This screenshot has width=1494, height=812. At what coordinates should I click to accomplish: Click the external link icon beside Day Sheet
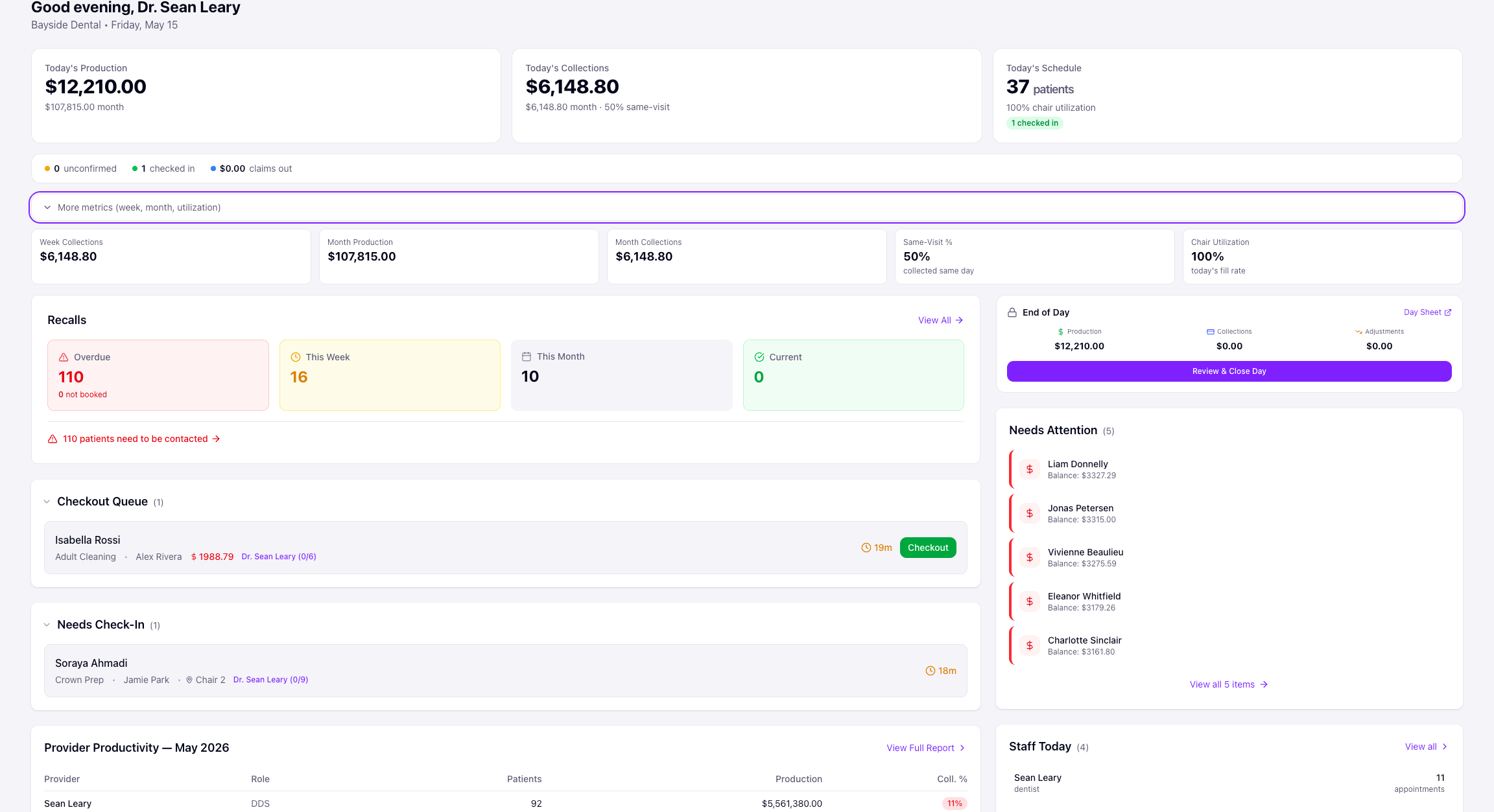tap(1448, 312)
